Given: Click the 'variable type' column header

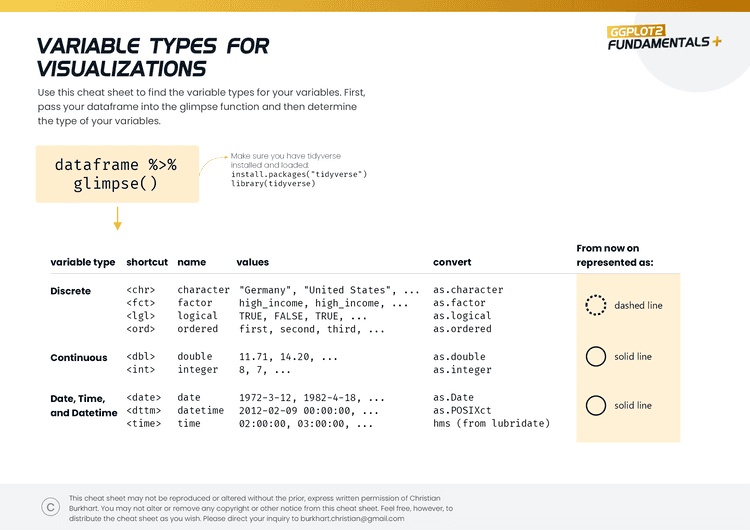Looking at the screenshot, I should [83, 263].
